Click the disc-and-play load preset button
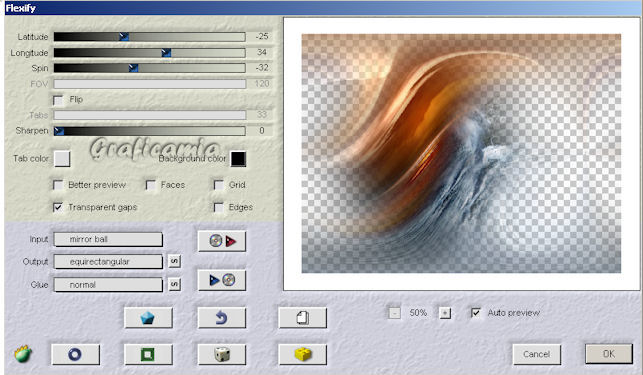This screenshot has width=643, height=375. click(x=222, y=241)
